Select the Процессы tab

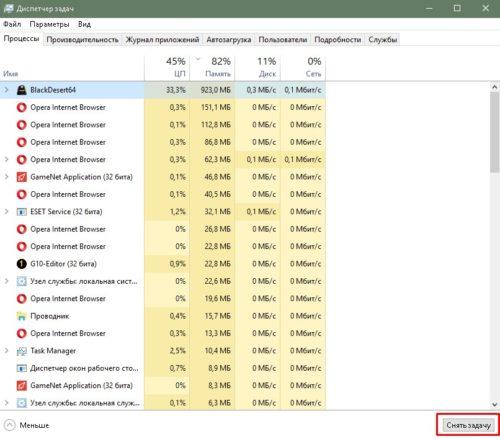(x=21, y=39)
